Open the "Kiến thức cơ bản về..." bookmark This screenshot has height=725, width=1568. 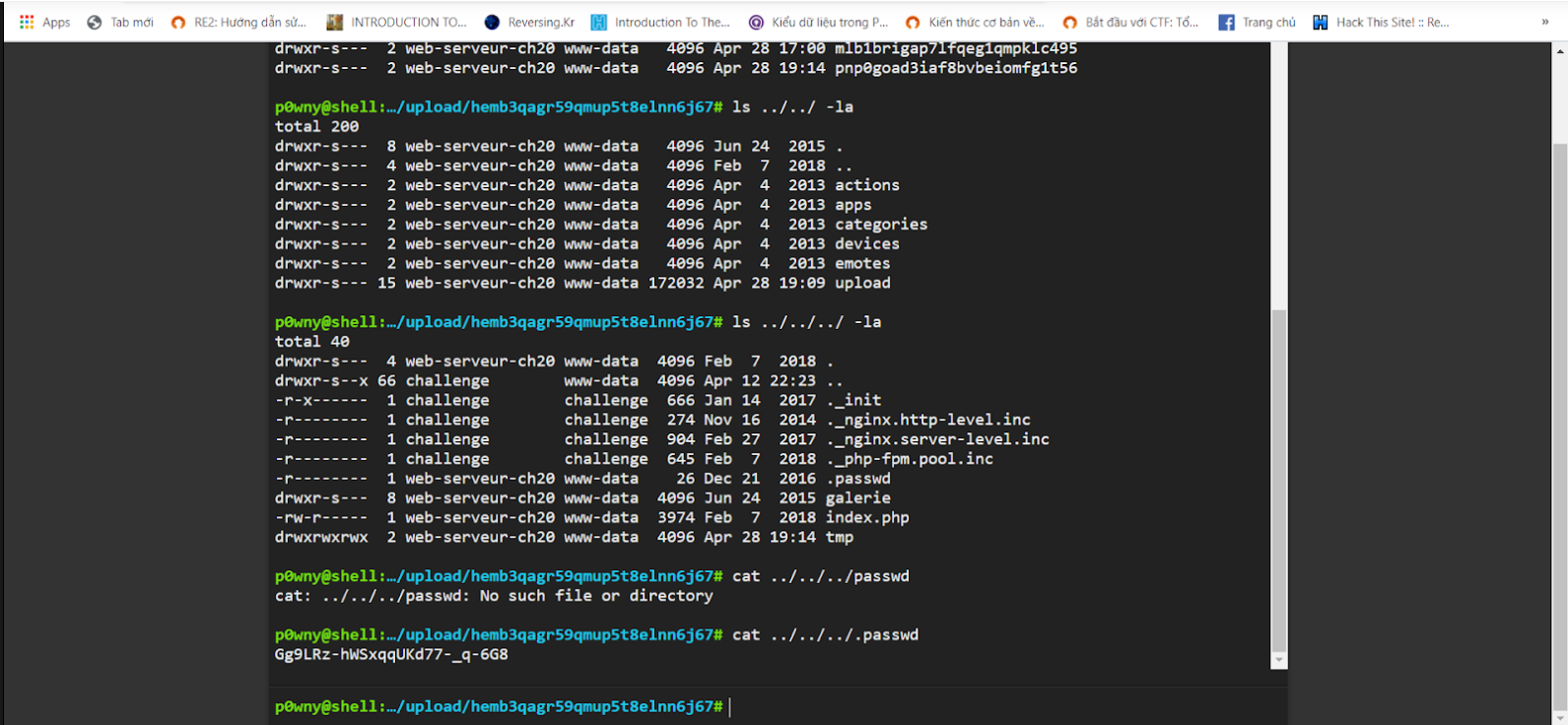tap(975, 22)
